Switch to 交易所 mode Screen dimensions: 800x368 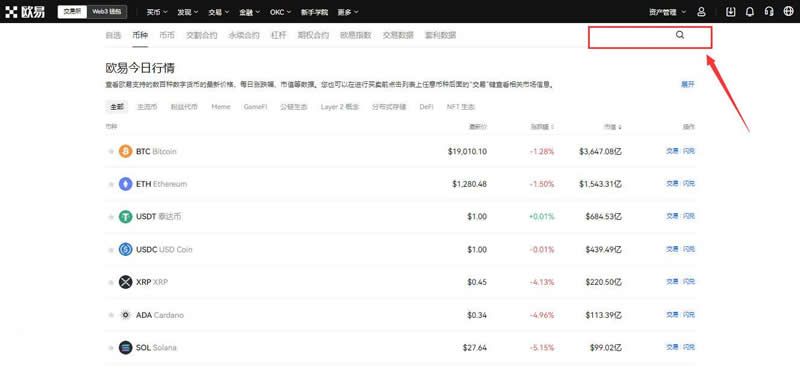72,12
